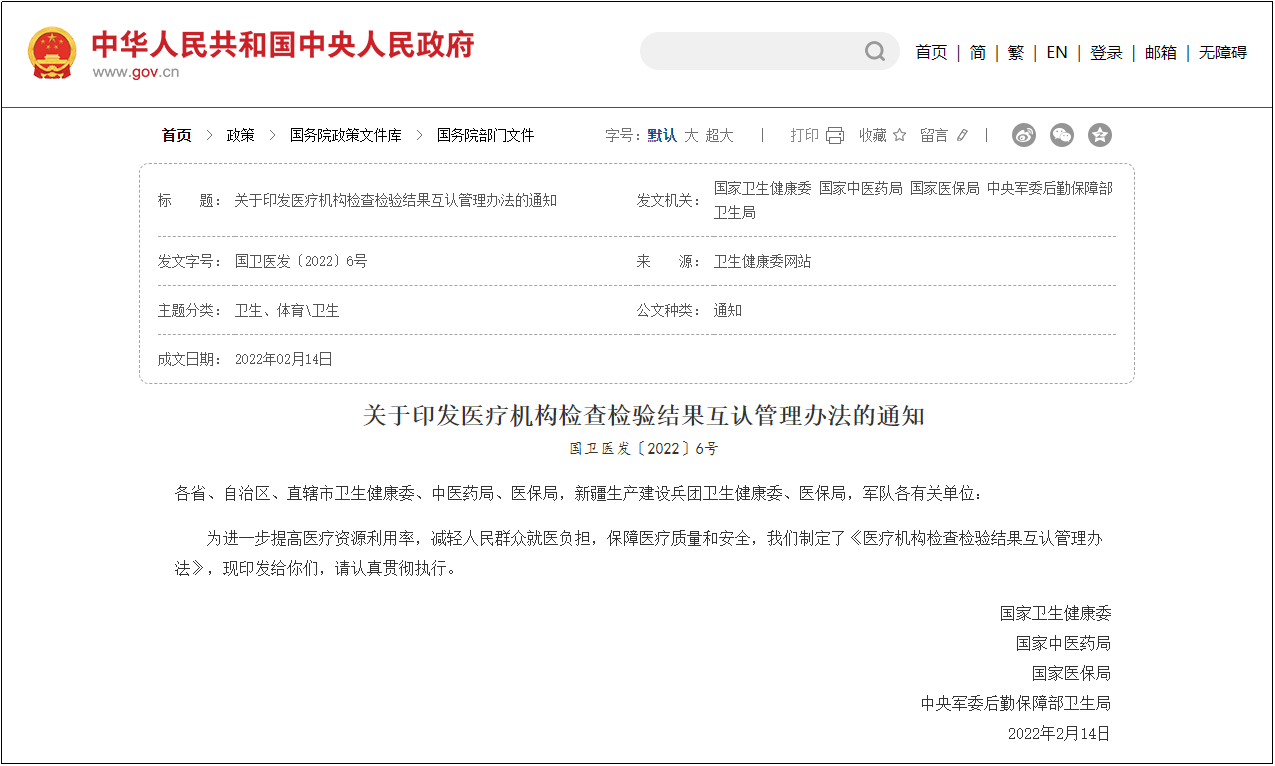
Task: Go to 国务院政策文件库 breadcrumb
Action: [x=345, y=135]
